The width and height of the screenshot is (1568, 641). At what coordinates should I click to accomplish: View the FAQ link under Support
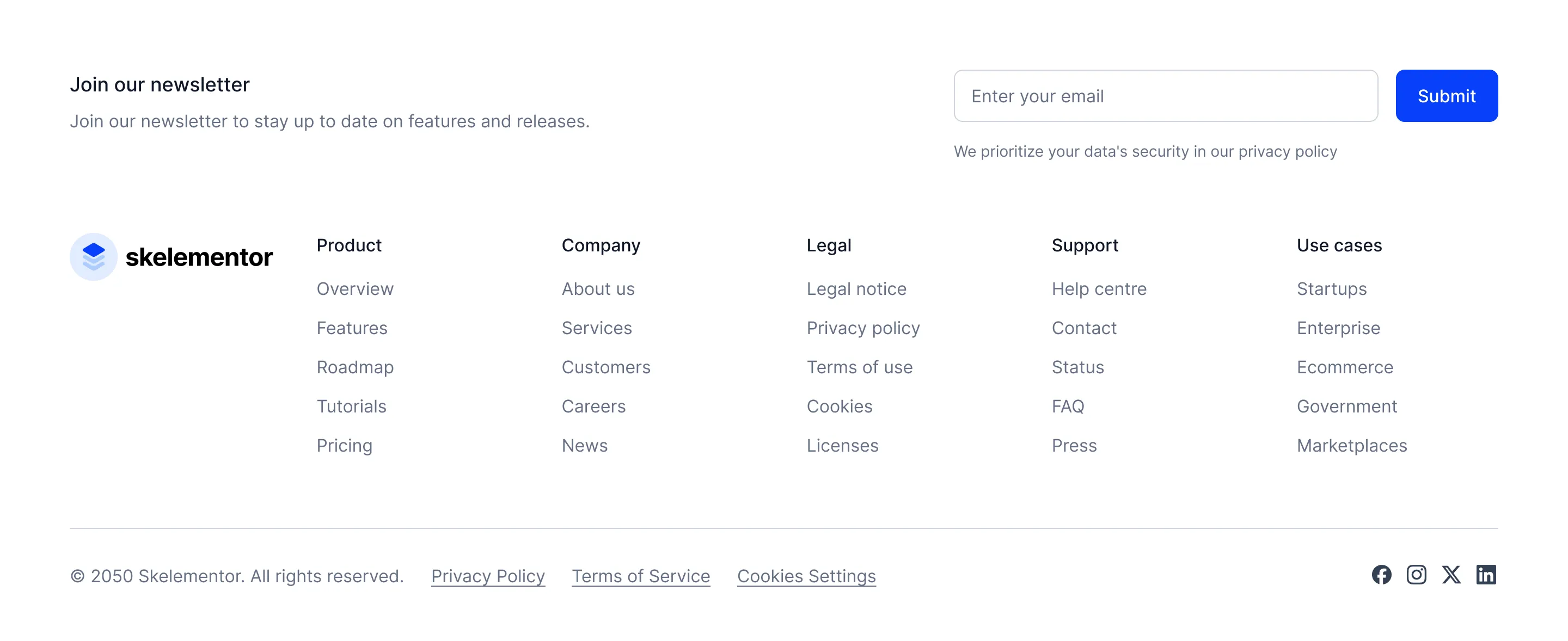point(1068,406)
